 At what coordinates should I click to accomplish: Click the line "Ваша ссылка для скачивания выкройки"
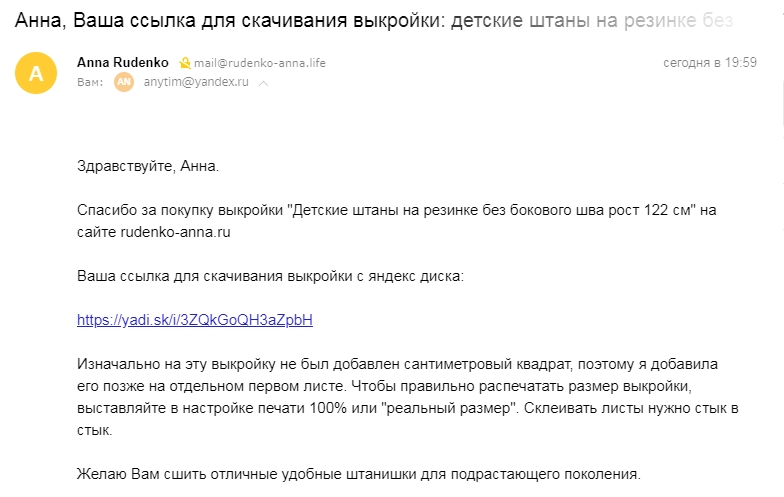270,276
